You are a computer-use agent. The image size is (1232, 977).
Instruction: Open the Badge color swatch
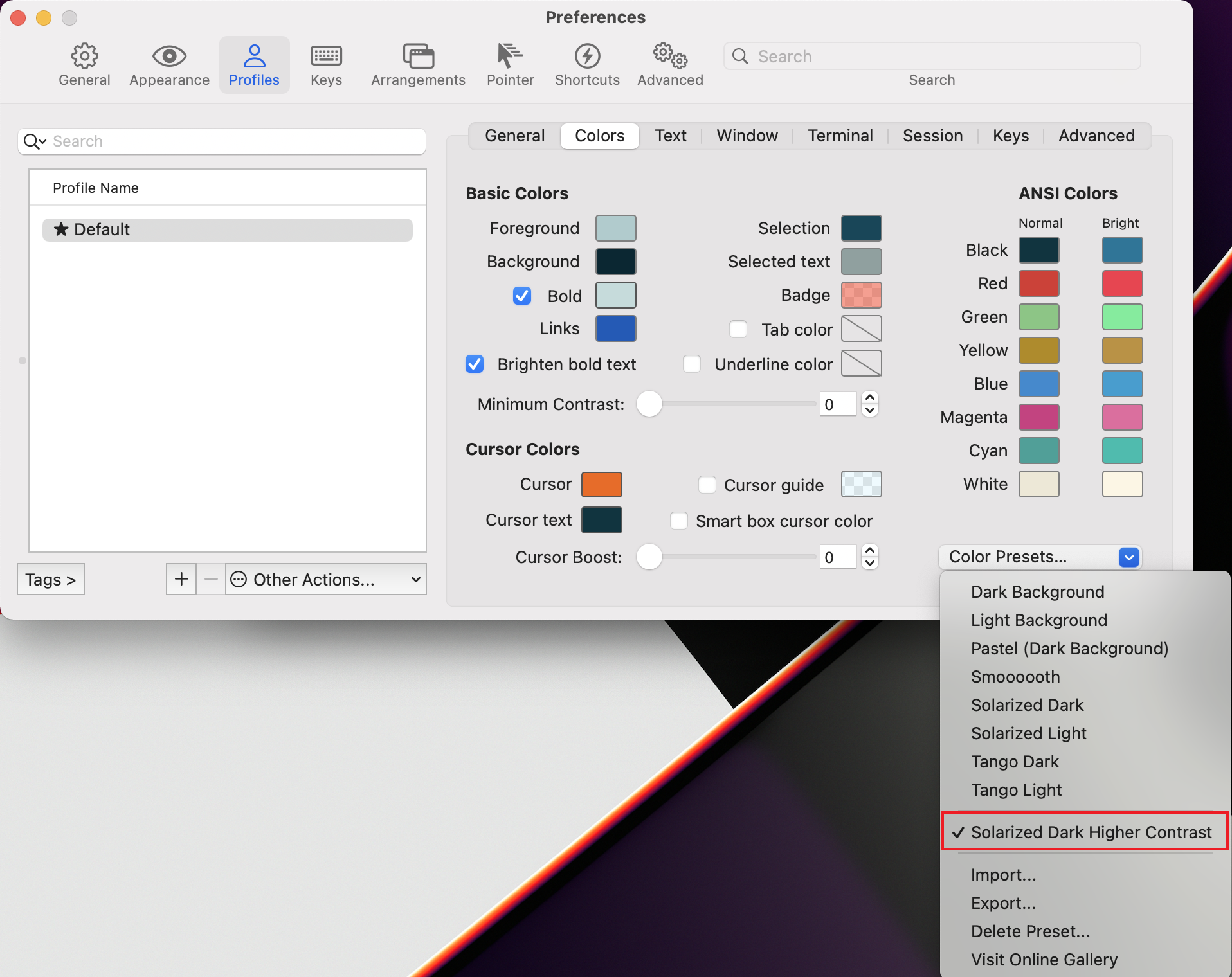click(861, 295)
